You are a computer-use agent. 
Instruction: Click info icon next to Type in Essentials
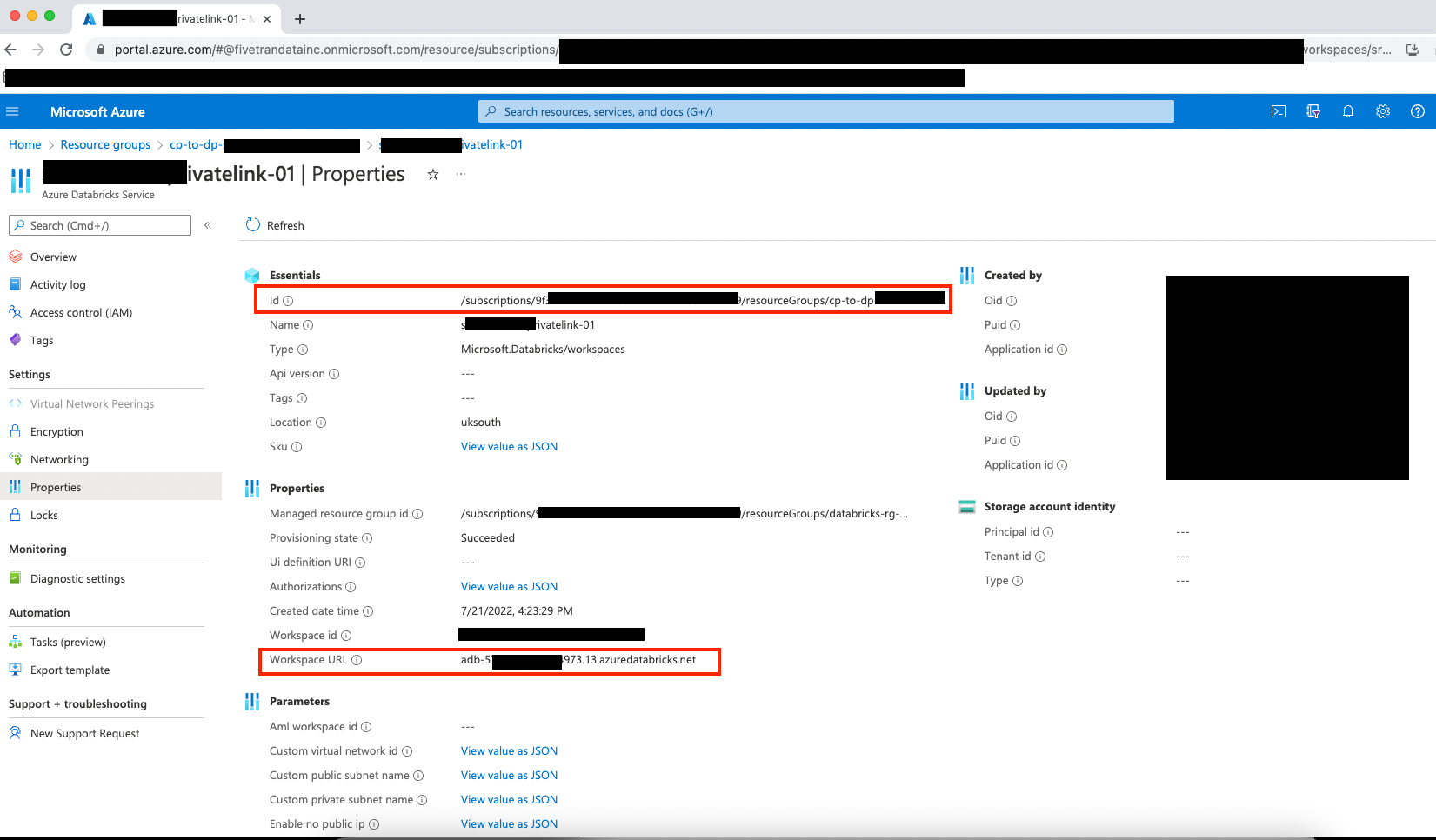point(303,350)
